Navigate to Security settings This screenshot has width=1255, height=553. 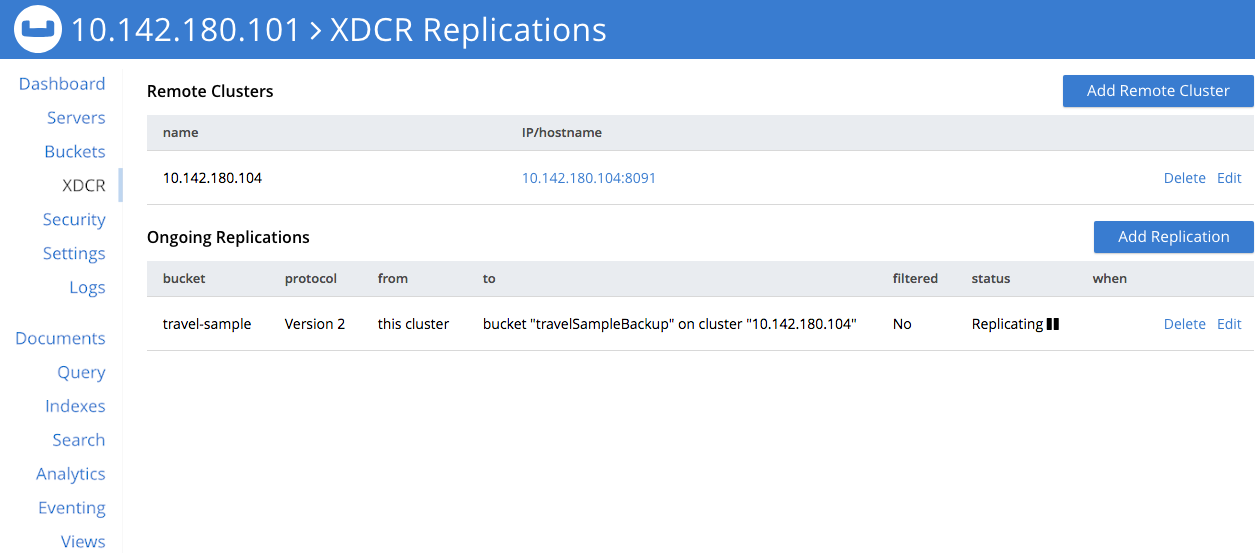pos(74,220)
